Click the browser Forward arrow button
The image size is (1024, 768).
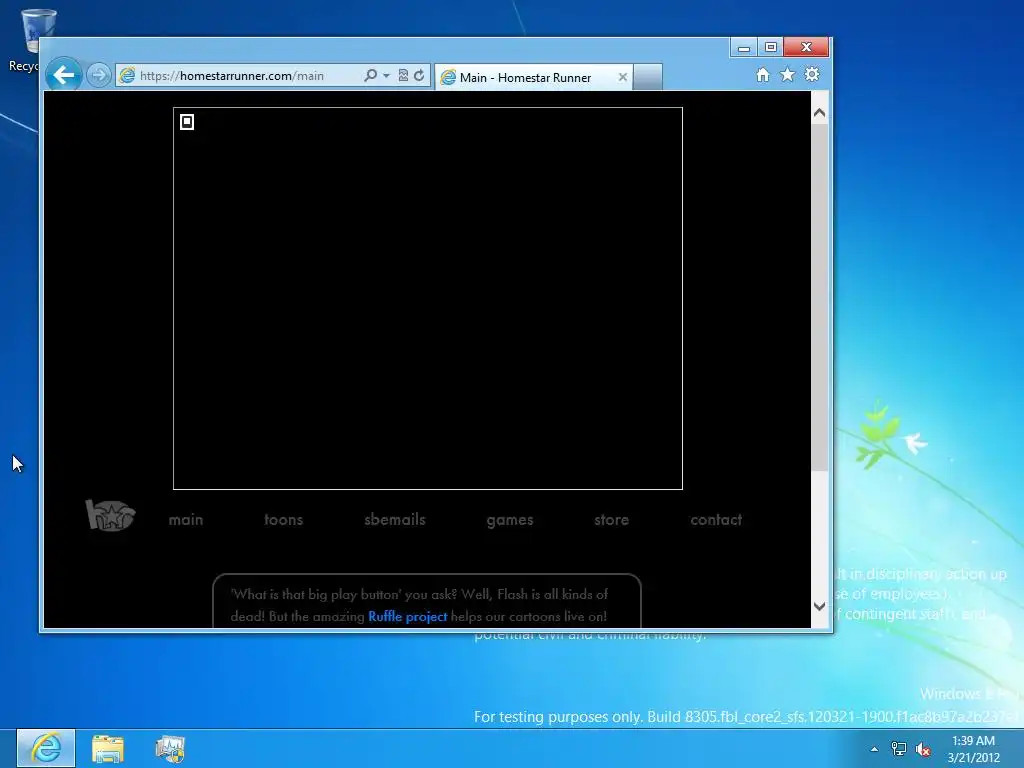(99, 76)
